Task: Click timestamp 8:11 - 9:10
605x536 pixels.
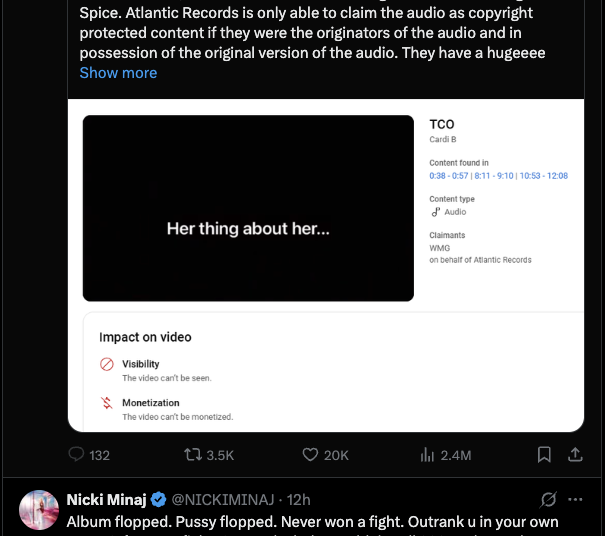Action: point(495,176)
